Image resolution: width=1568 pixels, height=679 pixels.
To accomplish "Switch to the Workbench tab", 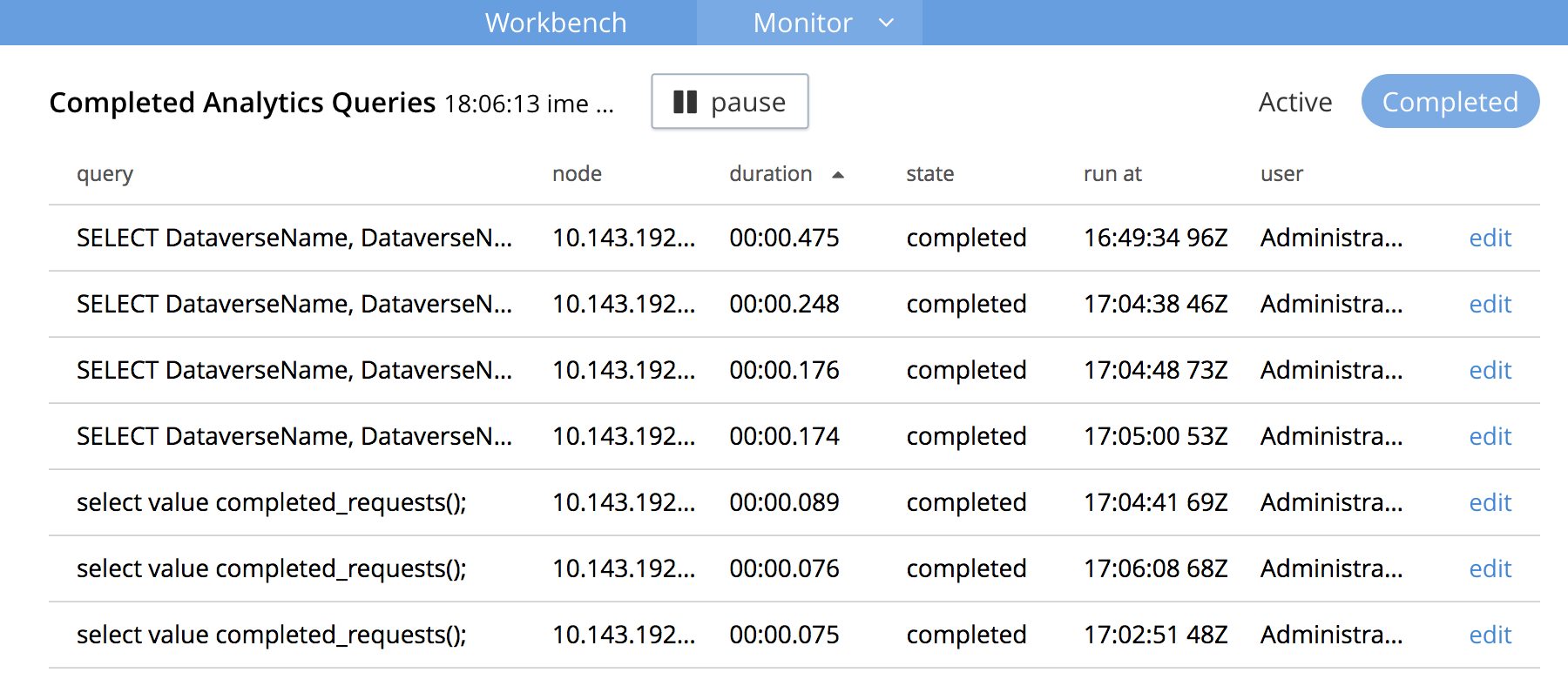I will tap(555, 24).
